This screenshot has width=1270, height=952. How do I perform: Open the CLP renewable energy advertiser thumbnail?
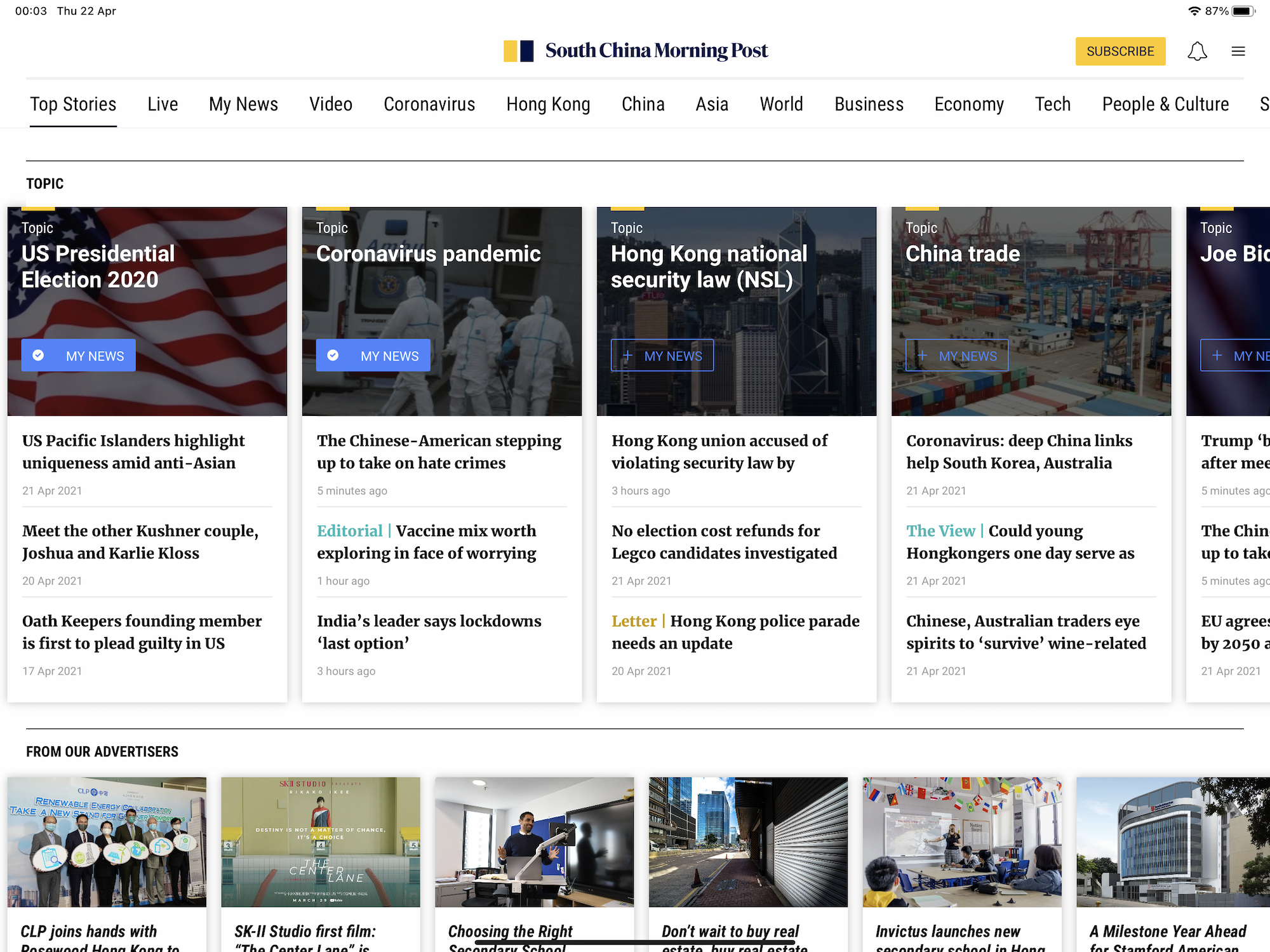[107, 841]
